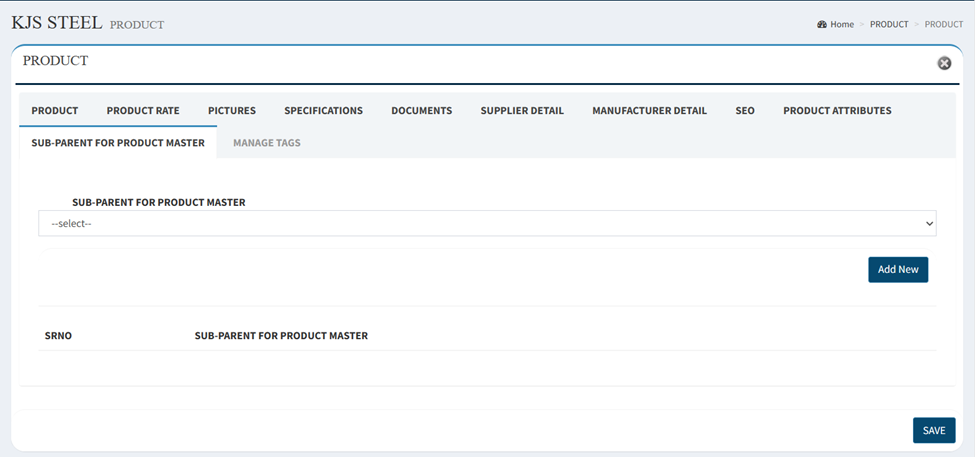975x457 pixels.
Task: Click the Home dashboard icon in breadcrumb
Action: (821, 24)
